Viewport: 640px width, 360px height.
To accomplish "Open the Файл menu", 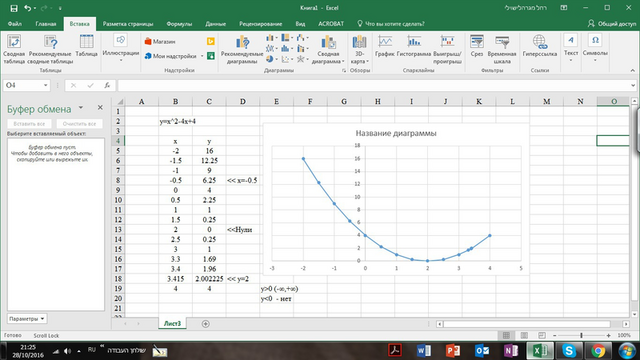I will point(15,24).
